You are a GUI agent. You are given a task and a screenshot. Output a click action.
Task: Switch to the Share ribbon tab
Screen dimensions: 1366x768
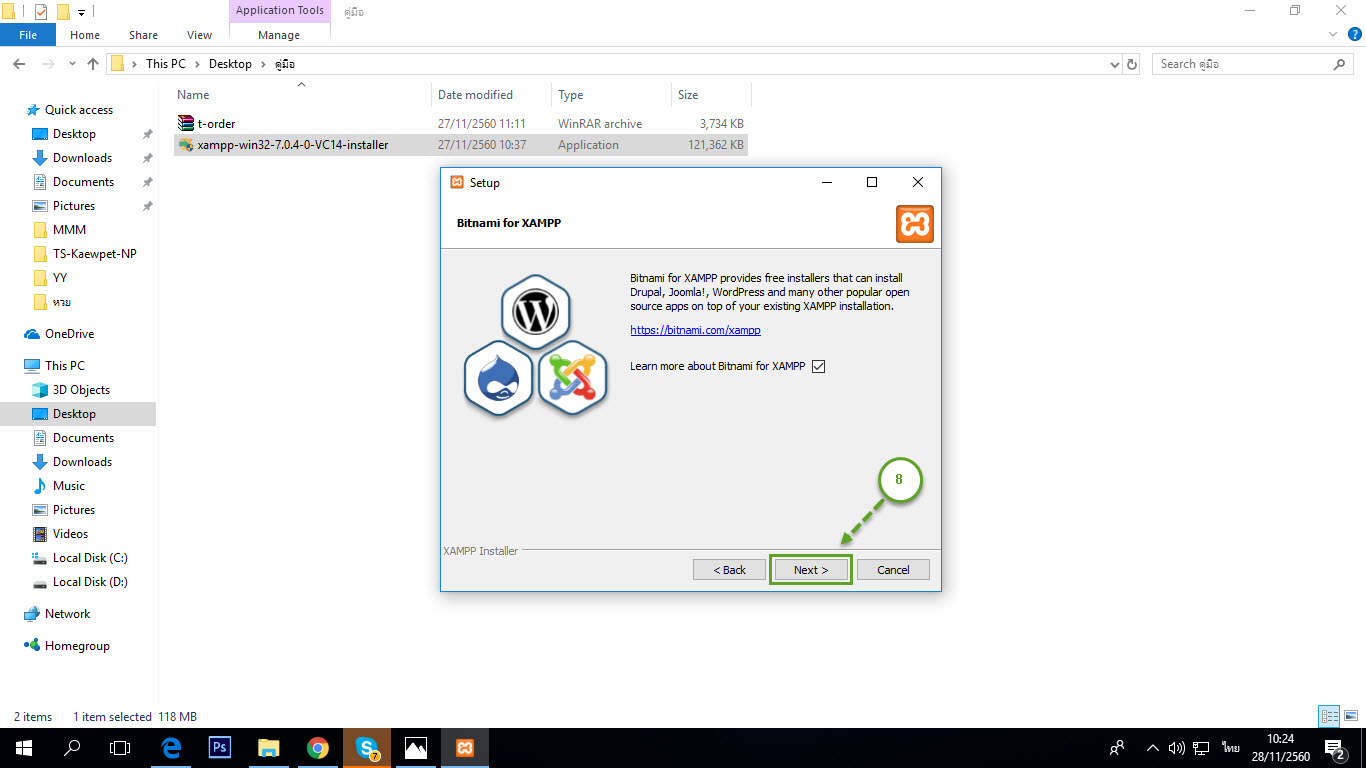[143, 35]
